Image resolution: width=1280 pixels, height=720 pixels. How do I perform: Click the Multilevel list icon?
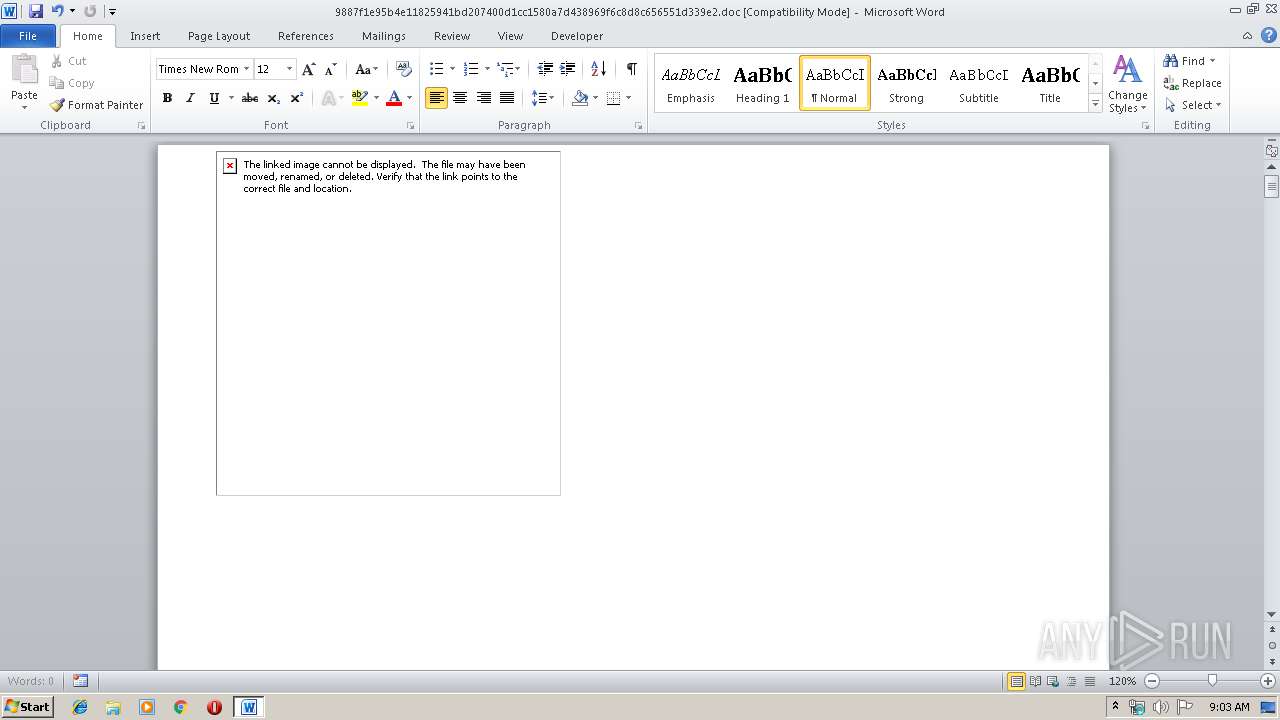pos(505,69)
